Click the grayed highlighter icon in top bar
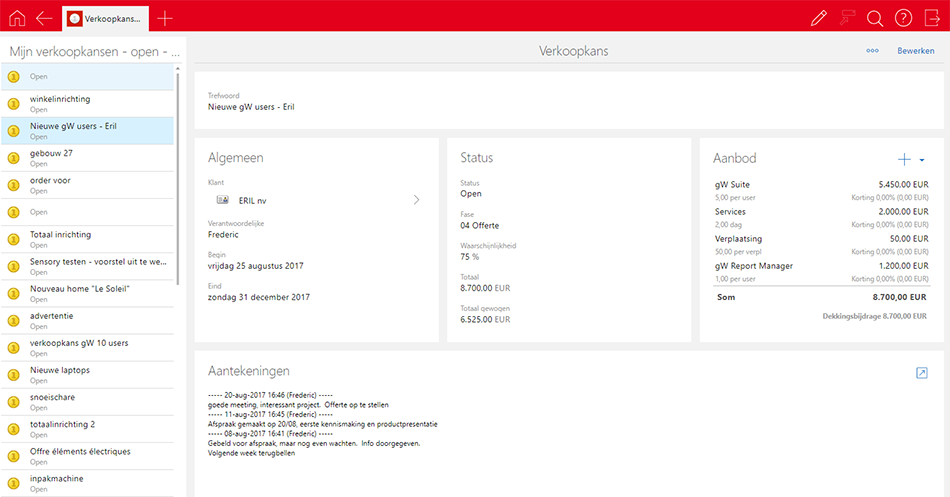 [847, 18]
